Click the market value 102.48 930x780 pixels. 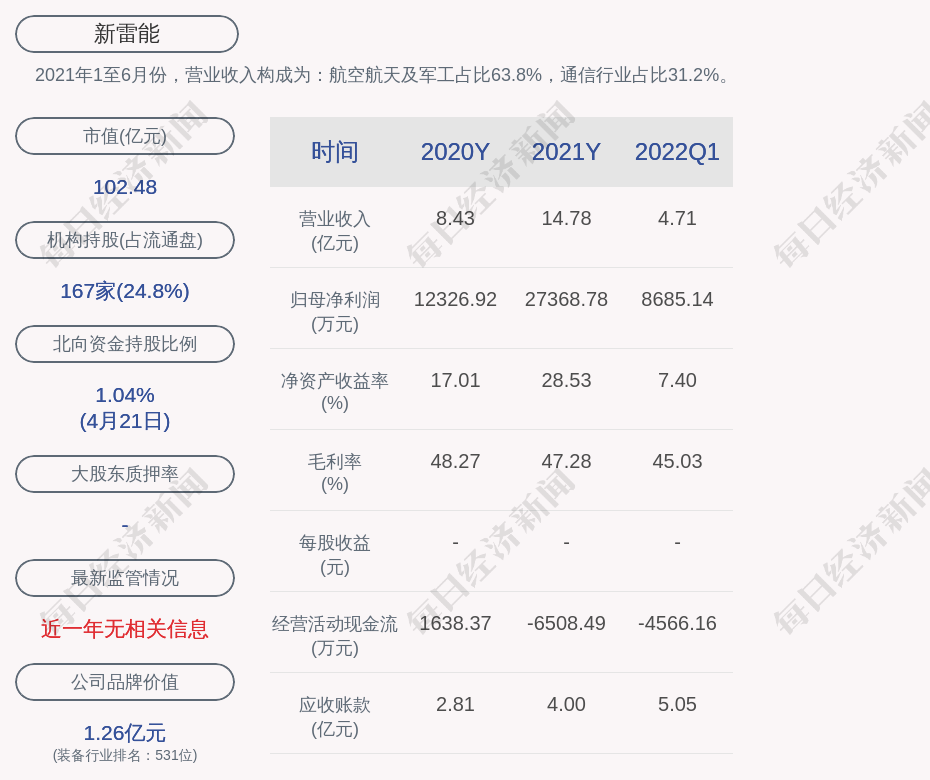(x=125, y=187)
